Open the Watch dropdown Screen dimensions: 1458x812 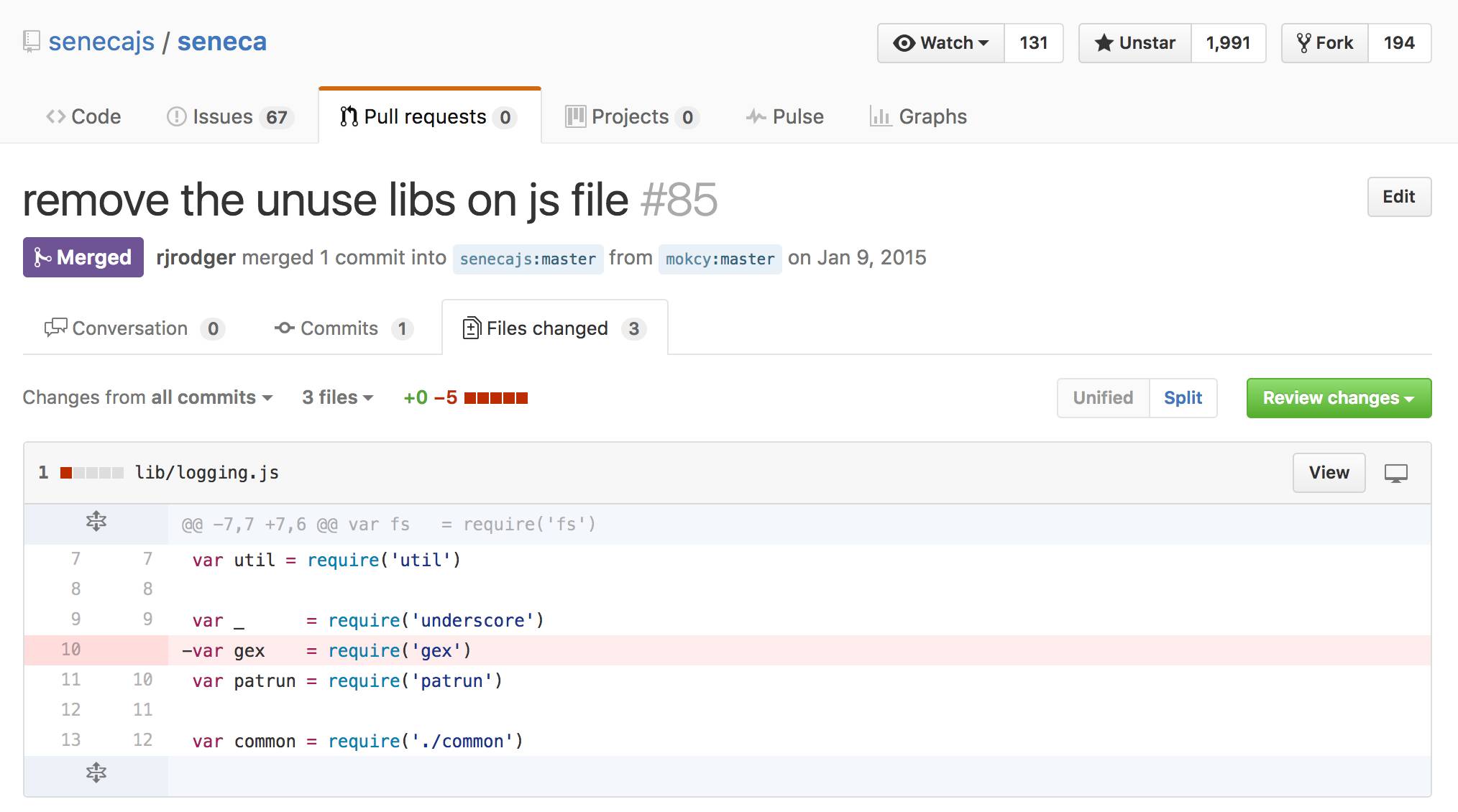[940, 43]
